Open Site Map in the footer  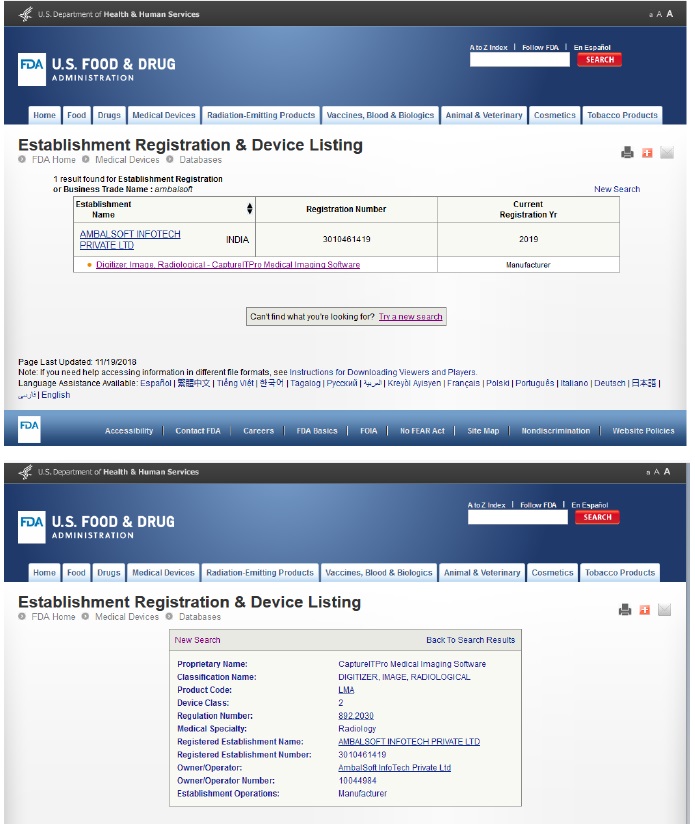point(483,430)
